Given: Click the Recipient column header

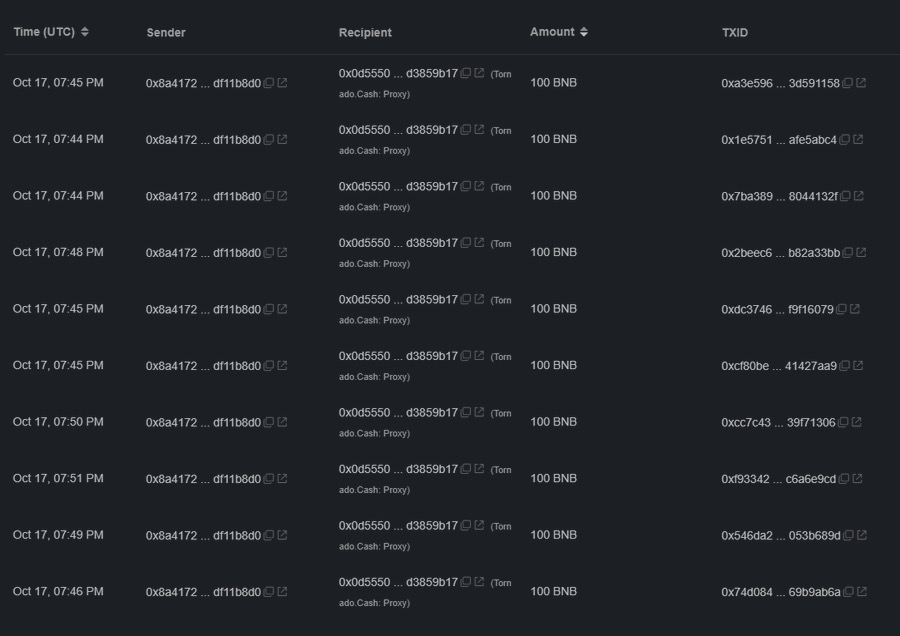Looking at the screenshot, I should 365,32.
